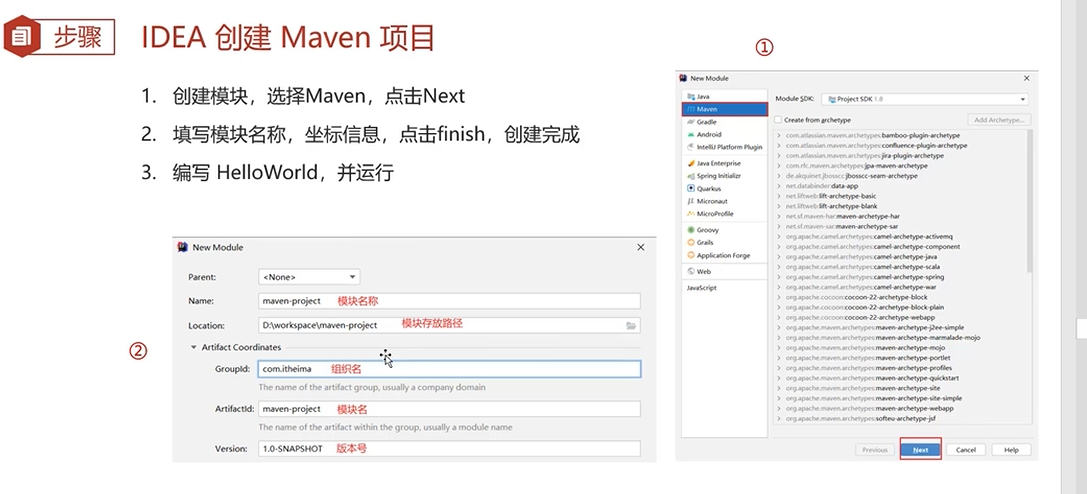Open the Parent <None> dropdown

[x=309, y=277]
